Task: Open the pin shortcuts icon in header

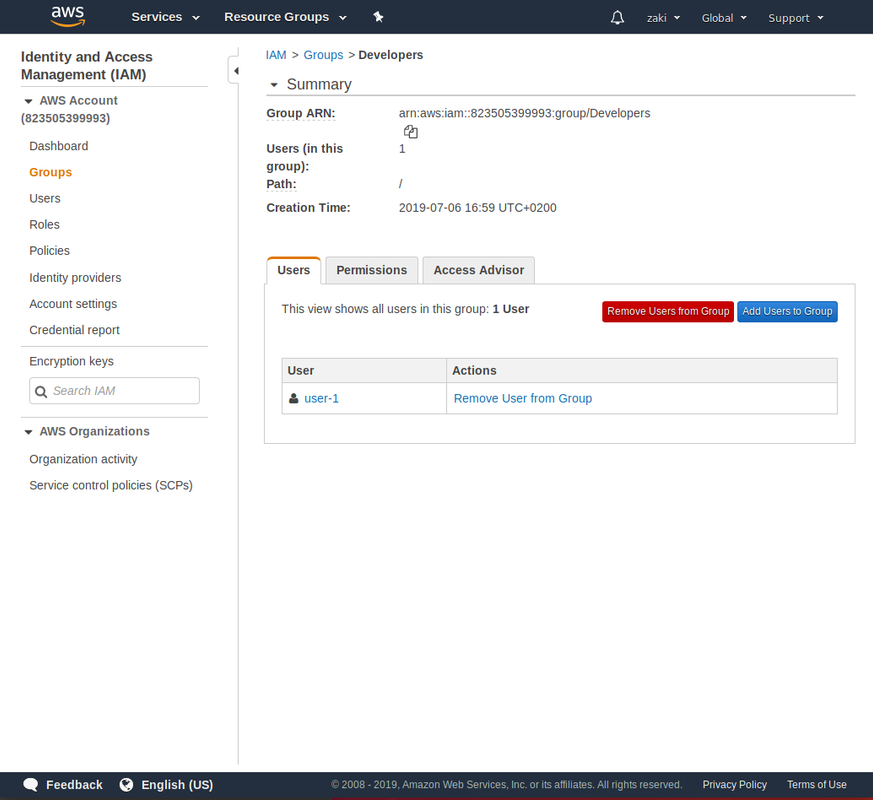Action: coord(378,17)
